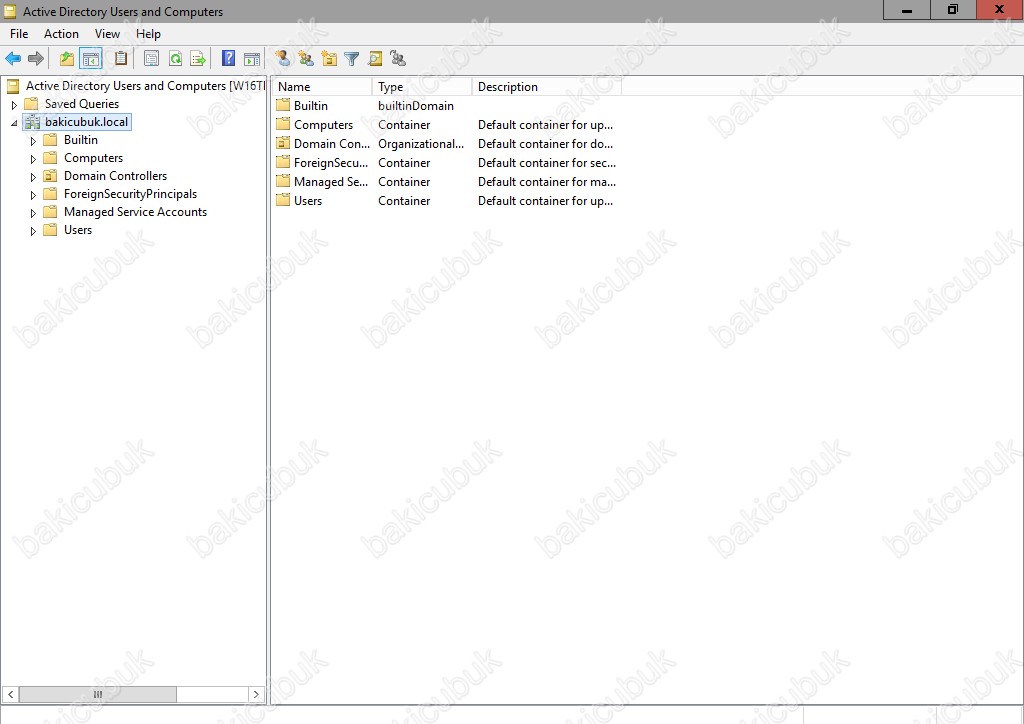Open the View menu
This screenshot has height=724, width=1024.
107,34
